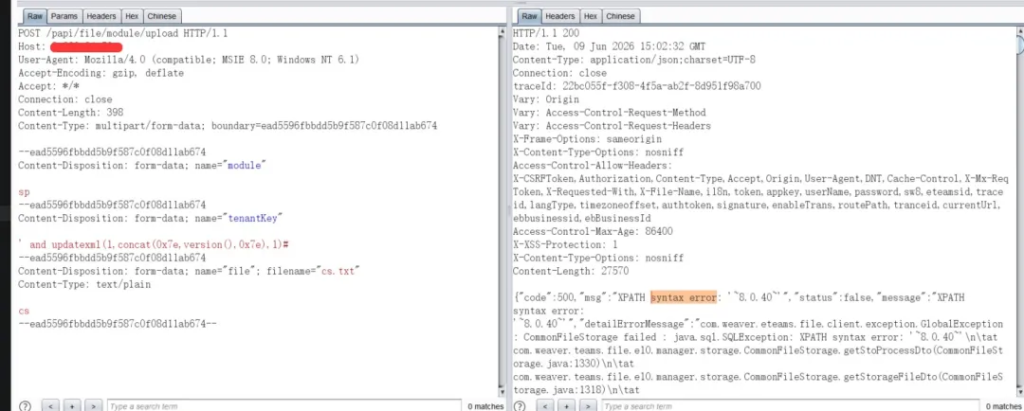Open the response Headers tab
The image size is (1024, 411).
pyautogui.click(x=560, y=16)
